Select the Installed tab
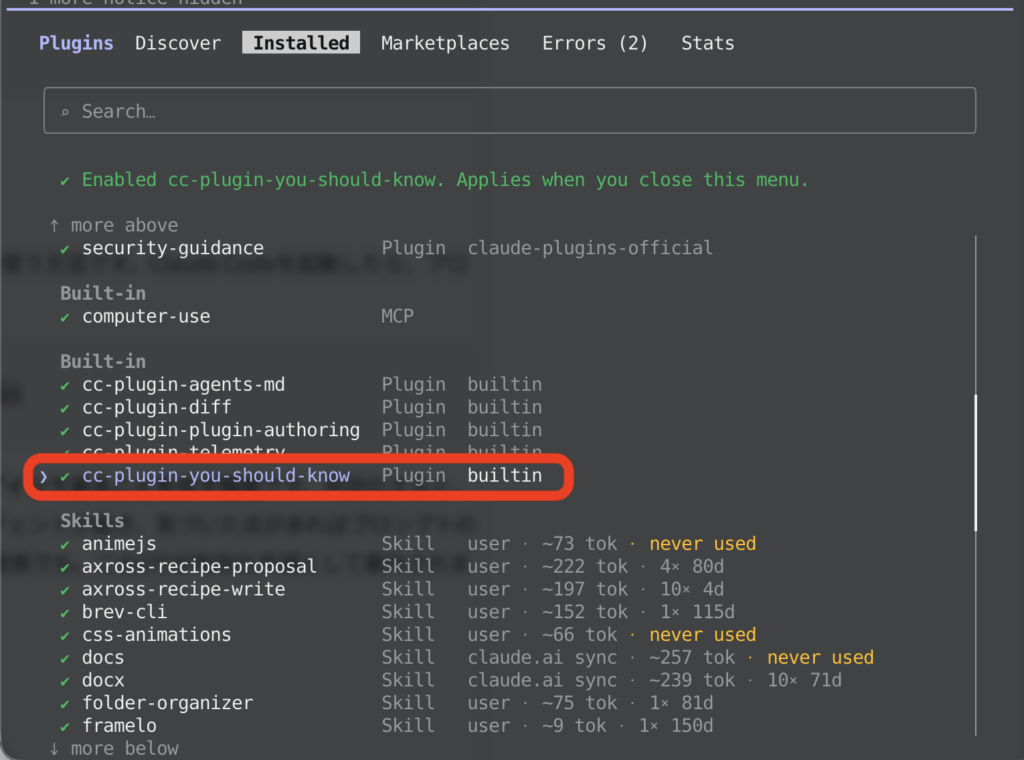The height and width of the screenshot is (760, 1024). pyautogui.click(x=301, y=43)
